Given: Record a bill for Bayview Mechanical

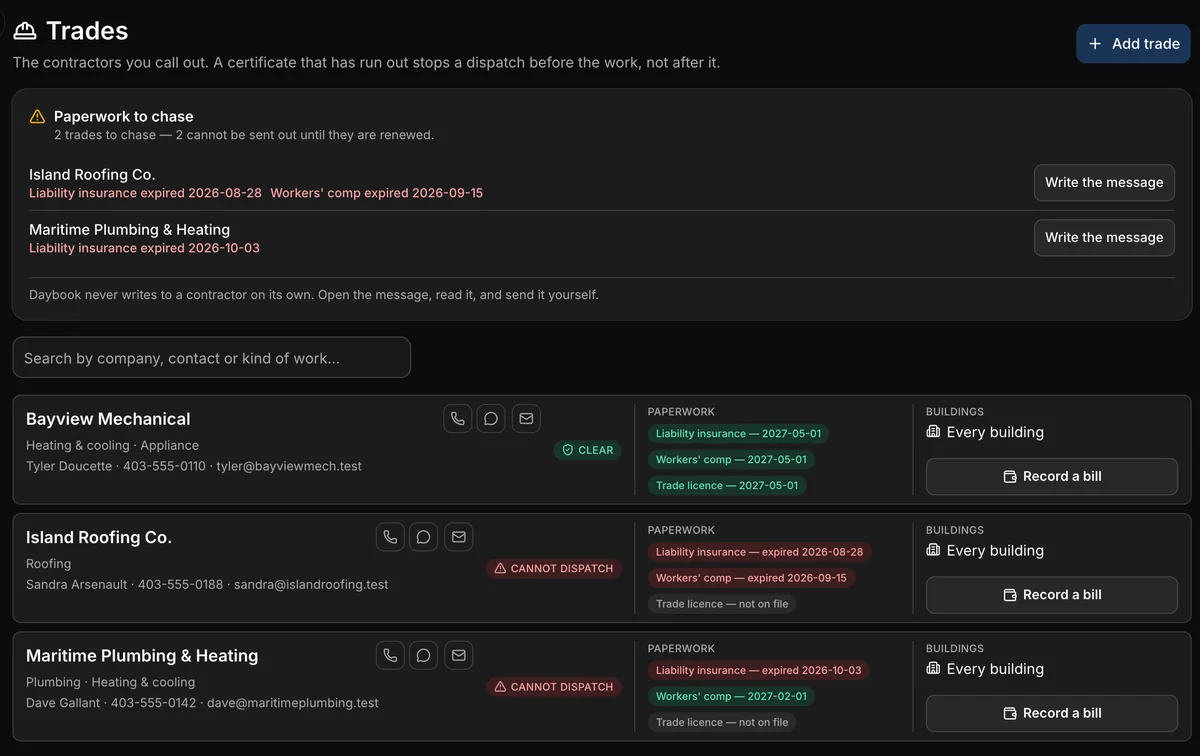Looking at the screenshot, I should coord(1052,477).
